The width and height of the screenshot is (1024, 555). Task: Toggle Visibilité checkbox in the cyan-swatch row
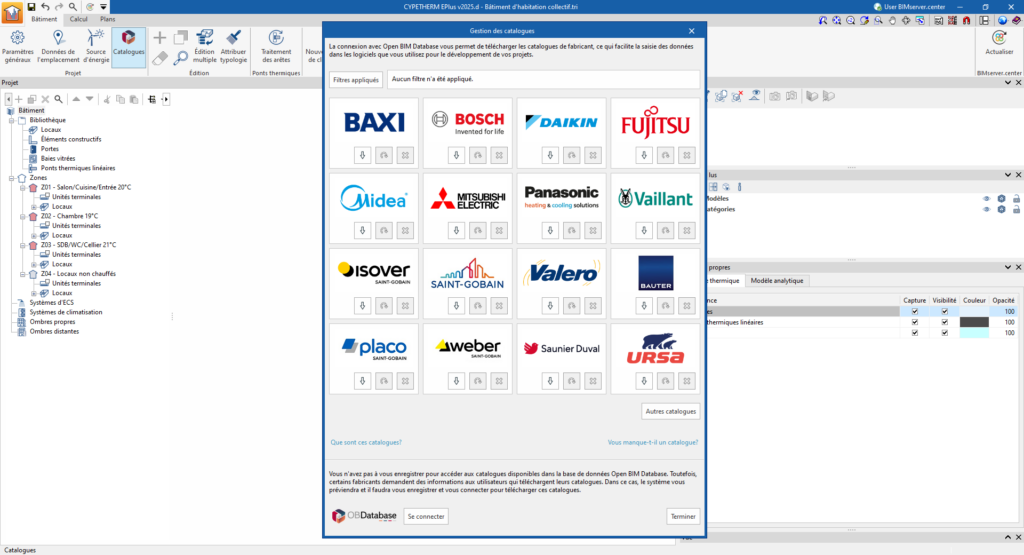tap(944, 333)
